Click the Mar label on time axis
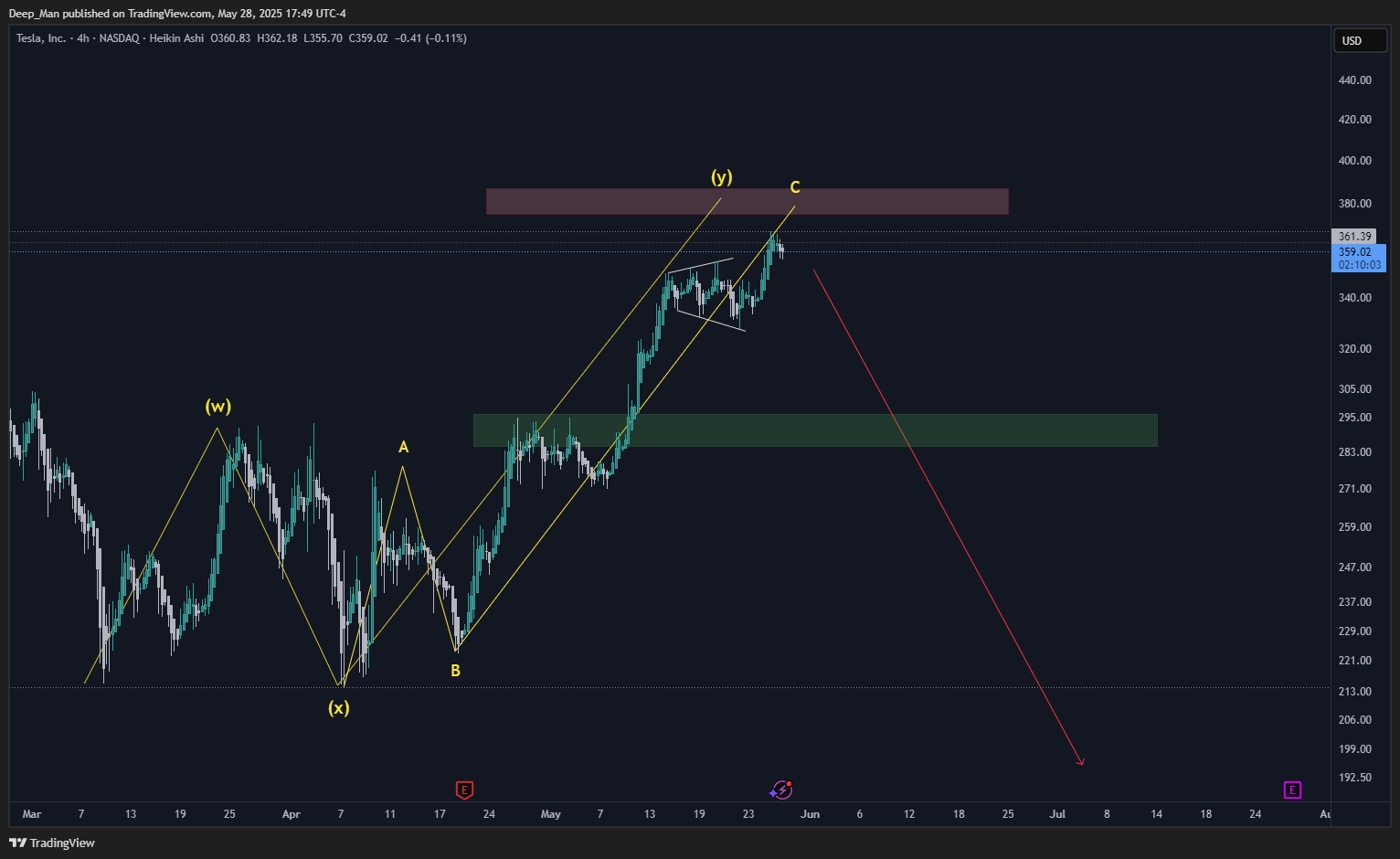 click(x=32, y=814)
